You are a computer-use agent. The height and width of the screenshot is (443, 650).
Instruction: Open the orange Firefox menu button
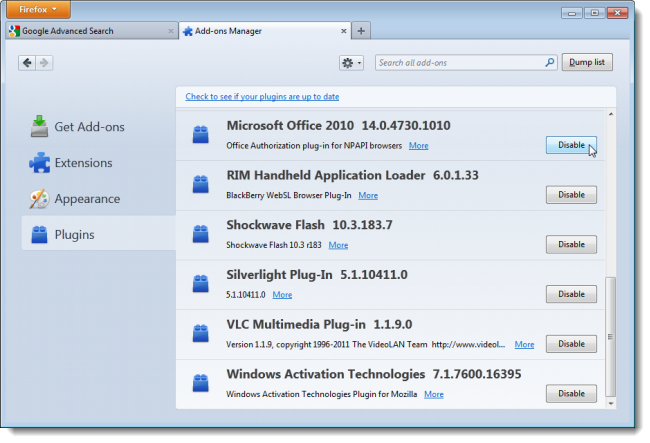point(38,9)
